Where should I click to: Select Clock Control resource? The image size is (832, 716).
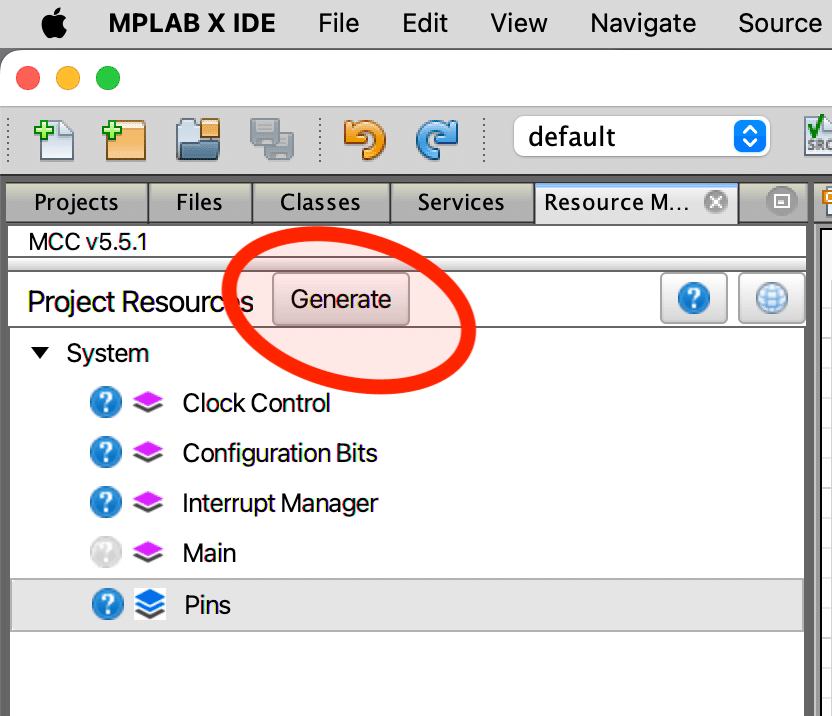pyautogui.click(x=256, y=403)
